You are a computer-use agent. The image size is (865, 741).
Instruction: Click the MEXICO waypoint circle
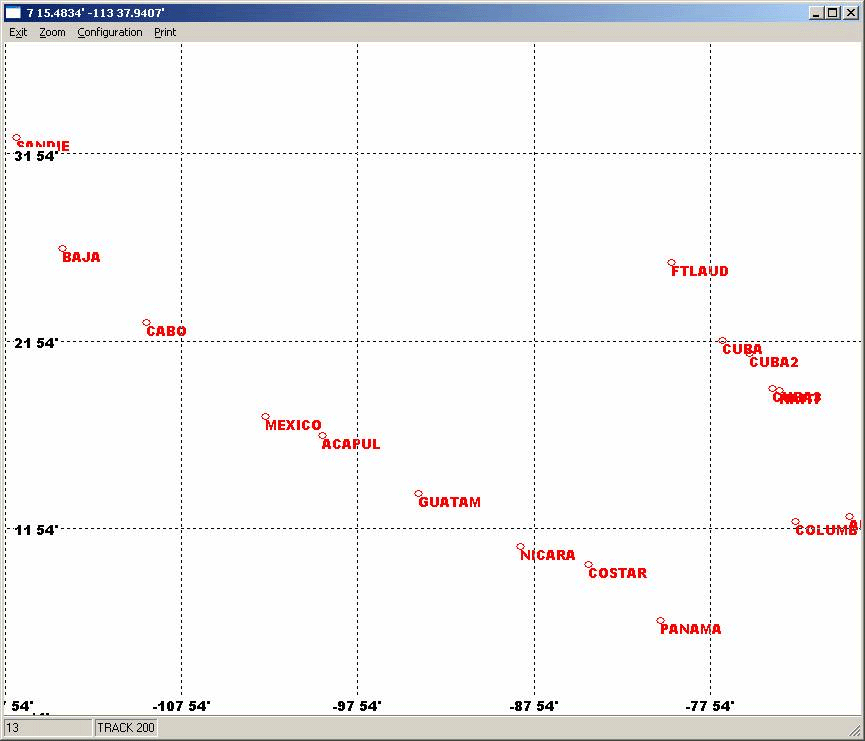[265, 417]
